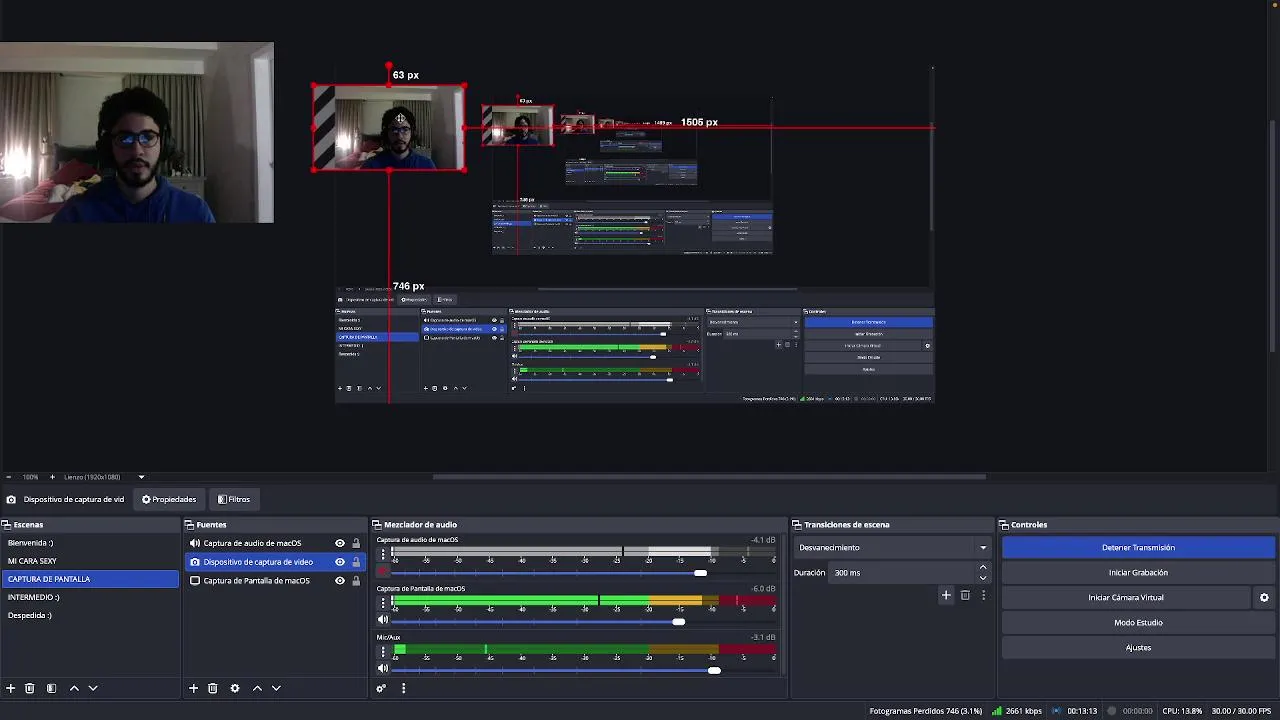Open the Lienzo scaling dropdown arrow
The height and width of the screenshot is (720, 1280).
[141, 477]
